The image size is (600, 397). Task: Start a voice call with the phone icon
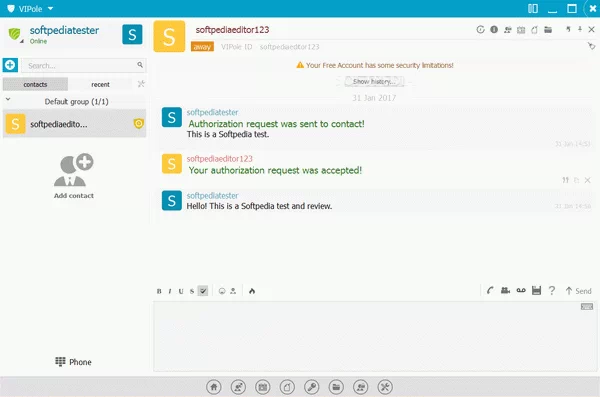click(x=490, y=291)
